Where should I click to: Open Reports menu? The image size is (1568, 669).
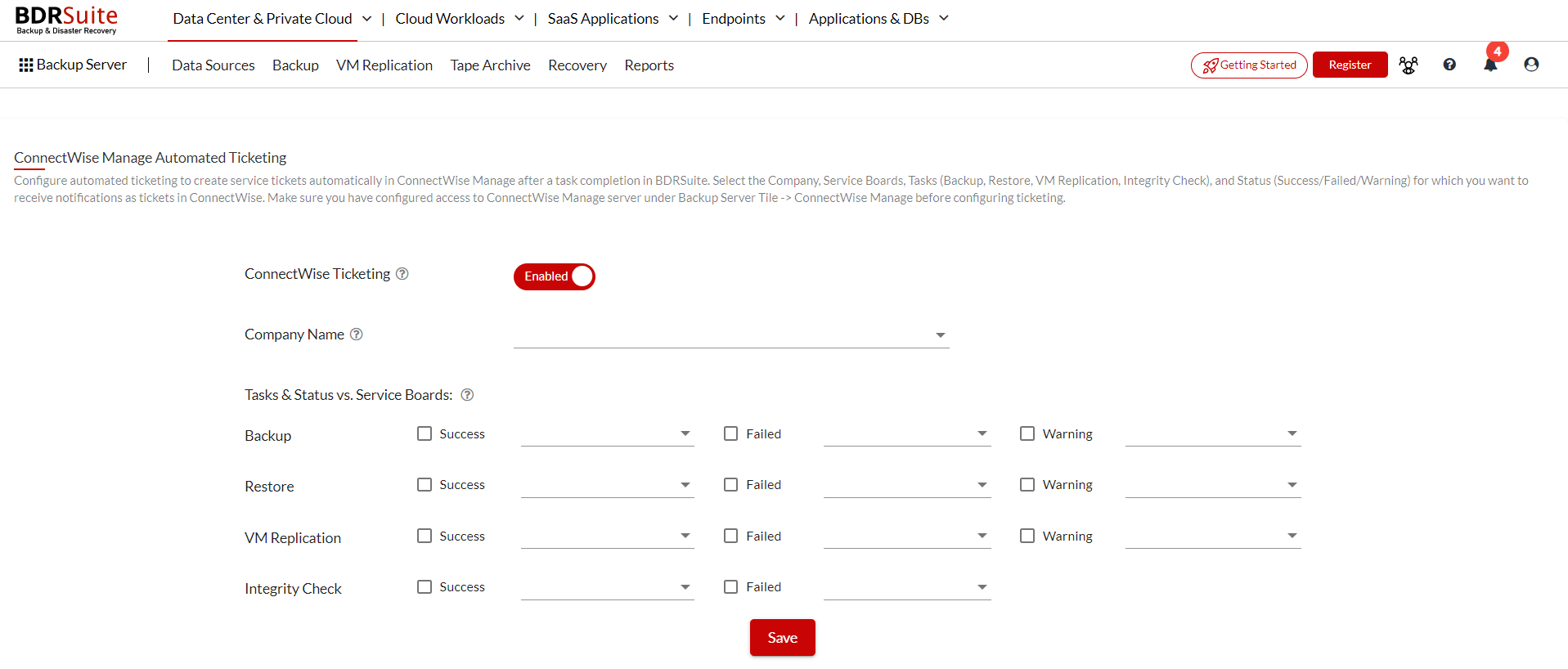coord(649,65)
